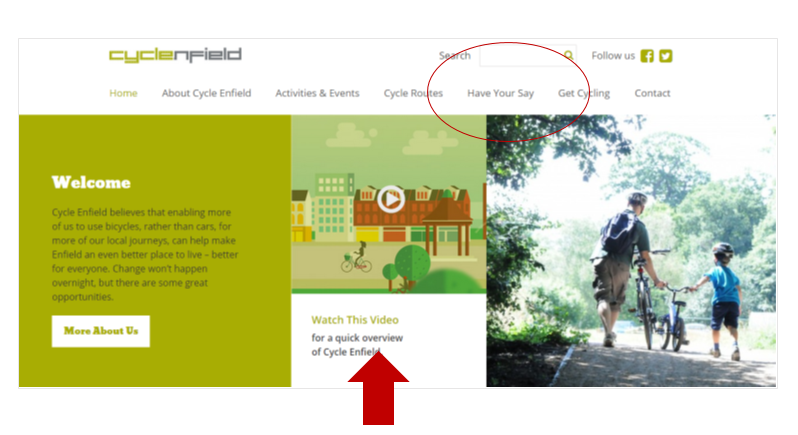The image size is (798, 435).
Task: Open the Contact page
Action: click(x=652, y=93)
